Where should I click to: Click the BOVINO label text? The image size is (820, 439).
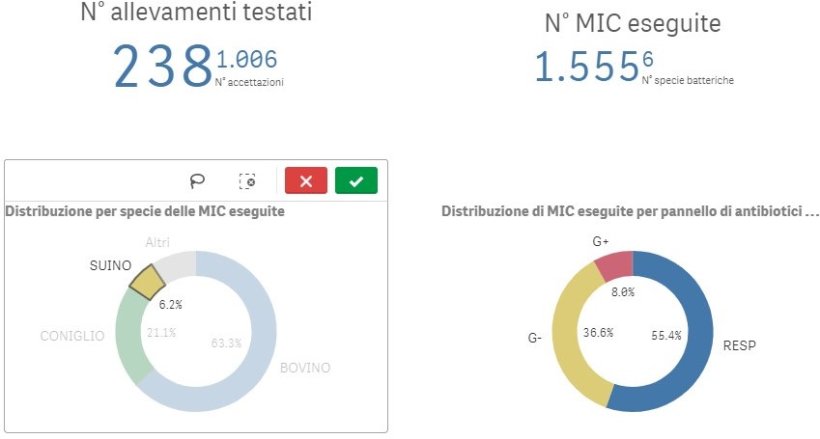click(x=305, y=368)
